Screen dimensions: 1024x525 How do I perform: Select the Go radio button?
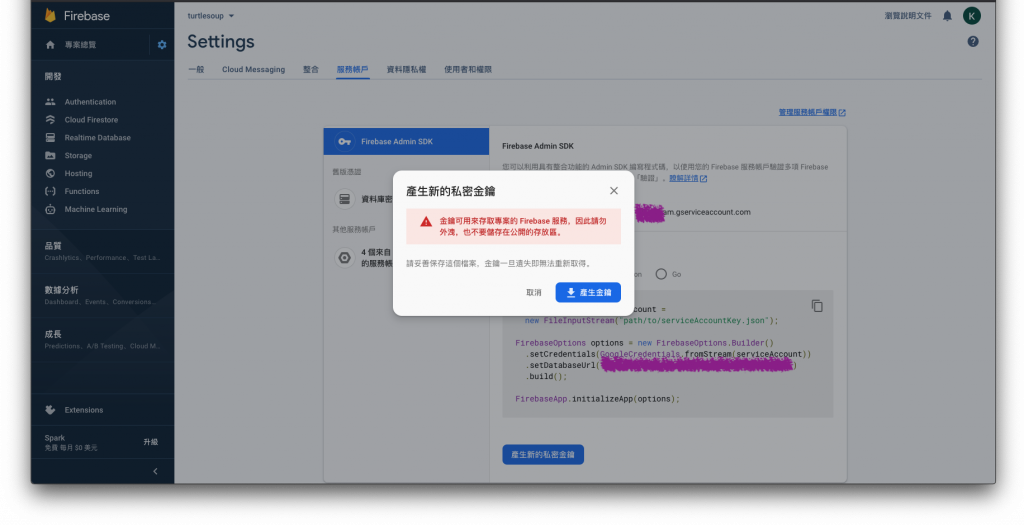[x=661, y=274]
